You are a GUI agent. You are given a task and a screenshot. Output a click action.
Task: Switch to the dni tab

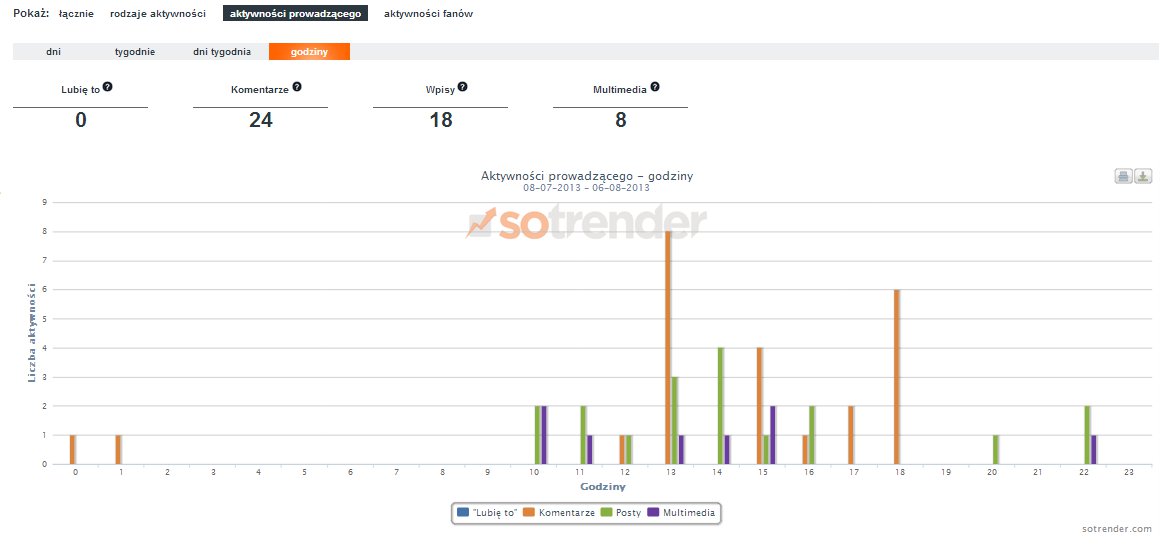coord(54,52)
